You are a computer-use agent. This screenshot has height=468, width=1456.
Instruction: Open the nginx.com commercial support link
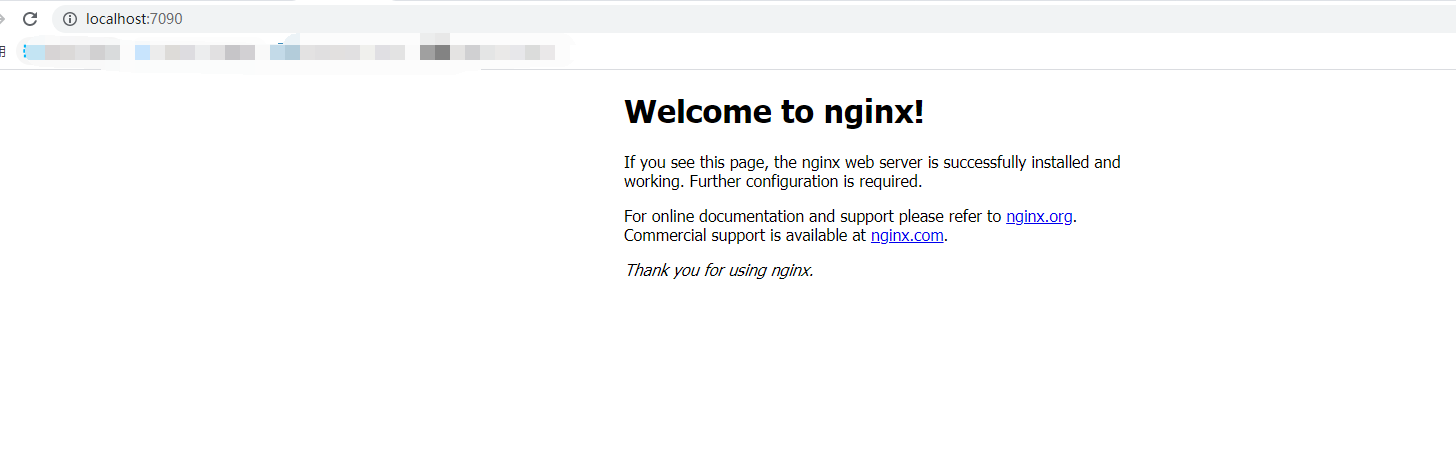pyautogui.click(x=907, y=236)
